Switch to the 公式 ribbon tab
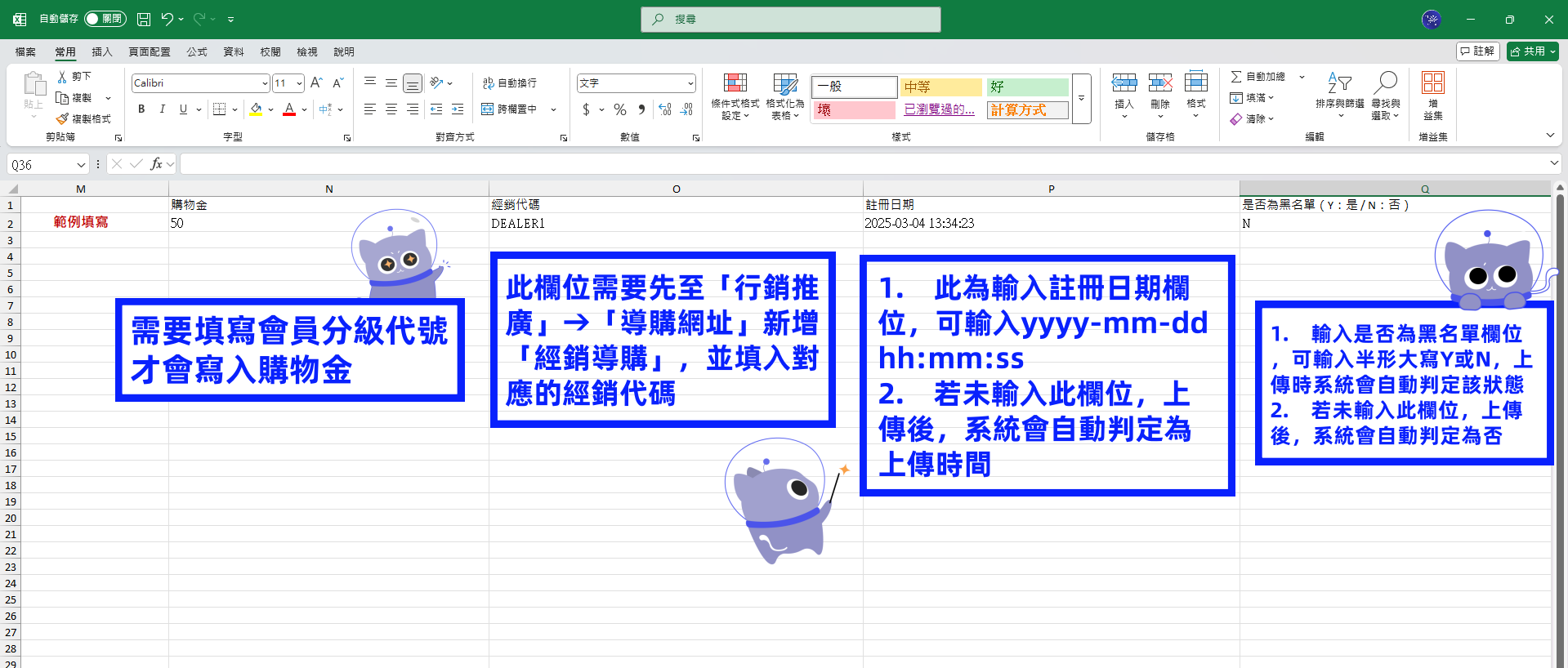Screen dimensions: 1568x668 pos(197,51)
